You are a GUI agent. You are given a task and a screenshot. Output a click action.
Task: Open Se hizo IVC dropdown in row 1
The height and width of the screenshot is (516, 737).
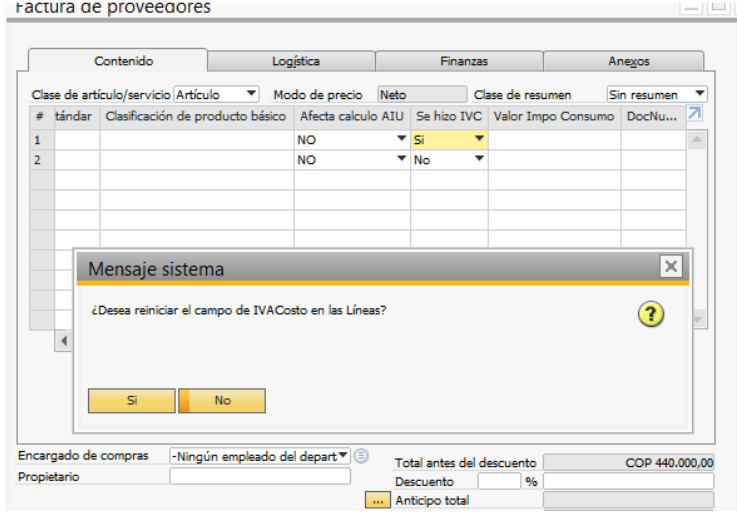479,140
